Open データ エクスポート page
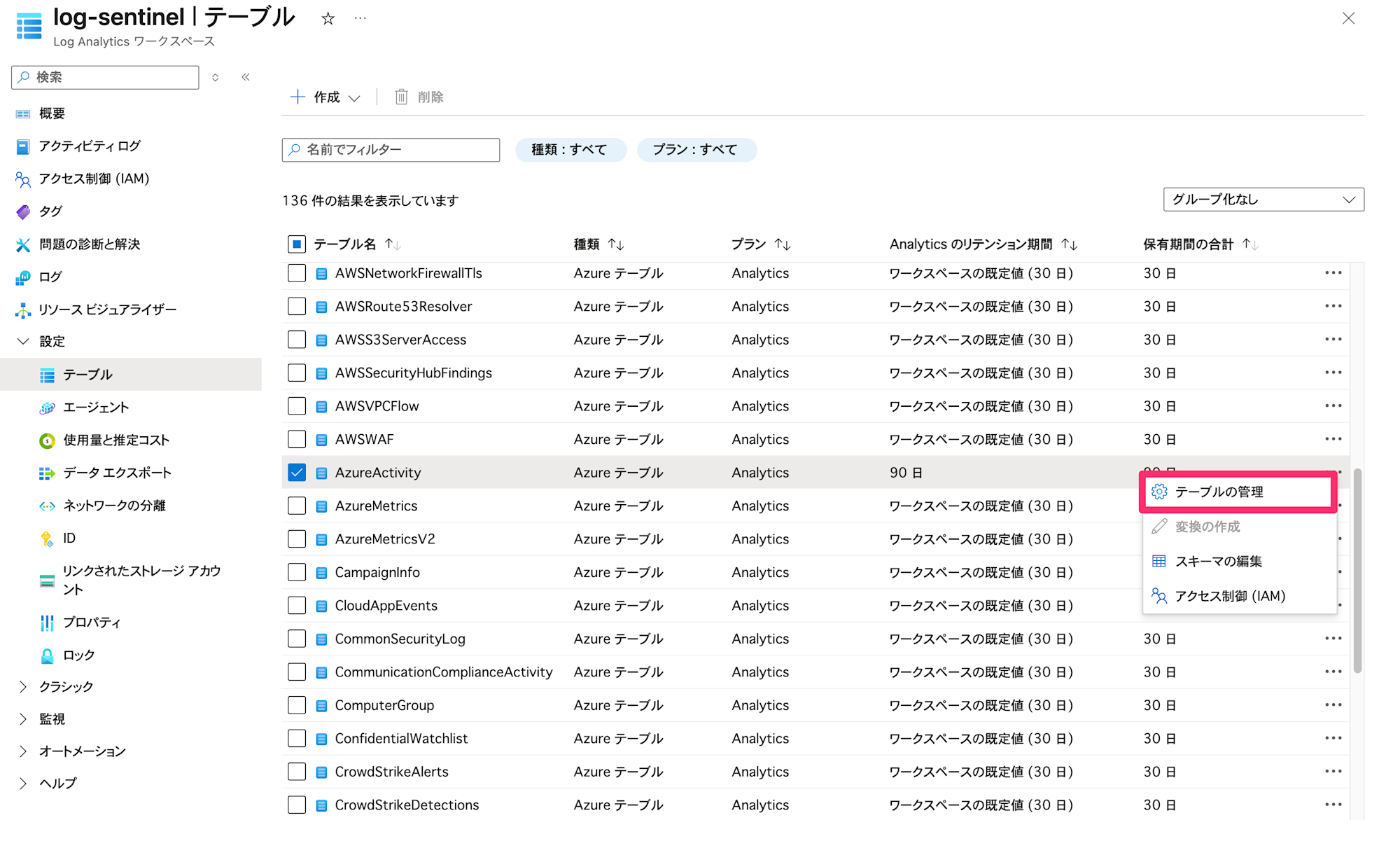Viewport: 1400px width, 841px height. click(x=117, y=473)
